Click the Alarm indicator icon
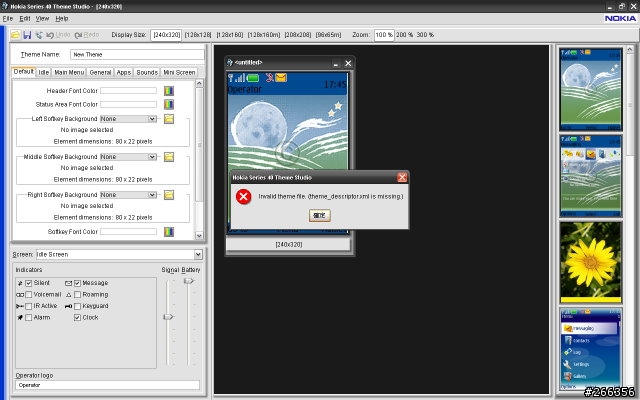 [20, 318]
